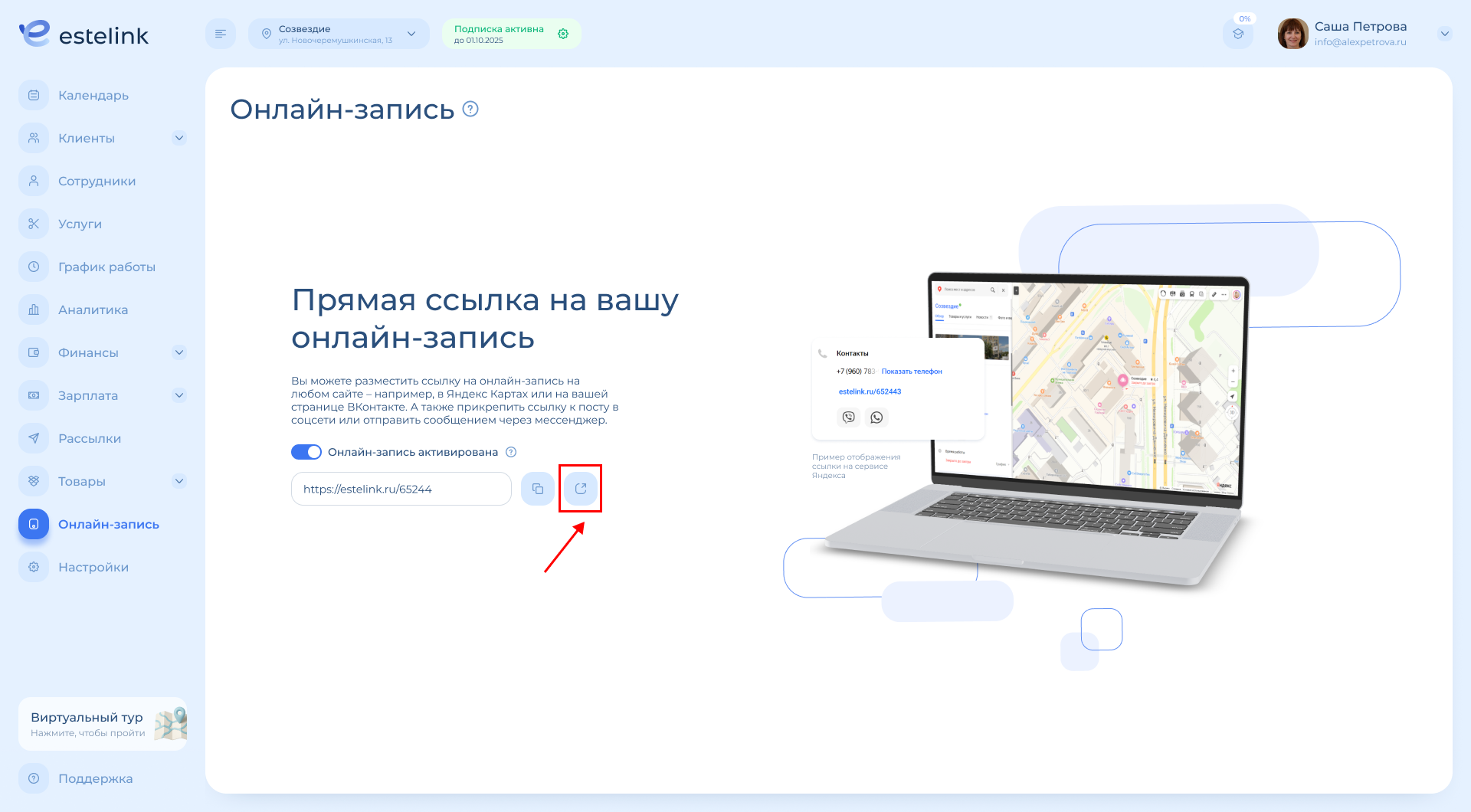The height and width of the screenshot is (812, 1471).
Task: Click the copy link icon button
Action: click(x=538, y=489)
